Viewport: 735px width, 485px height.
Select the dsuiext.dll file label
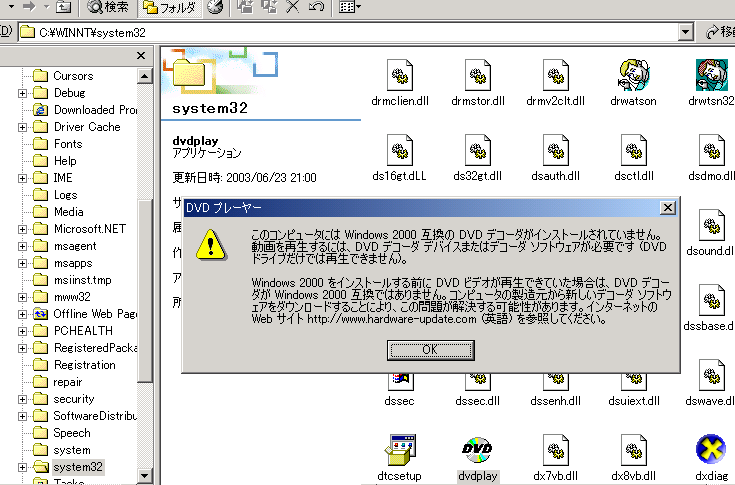click(x=634, y=401)
